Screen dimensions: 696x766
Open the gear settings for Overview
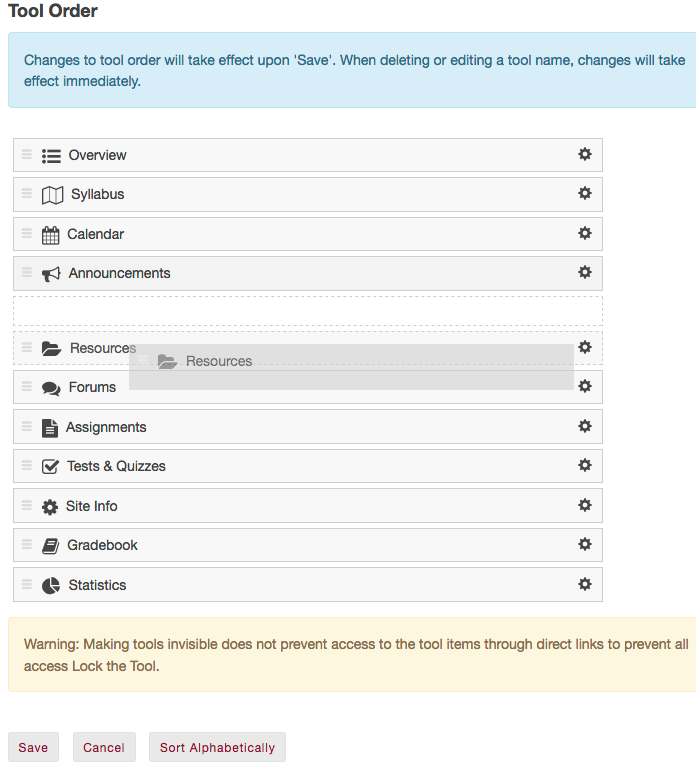click(x=585, y=154)
